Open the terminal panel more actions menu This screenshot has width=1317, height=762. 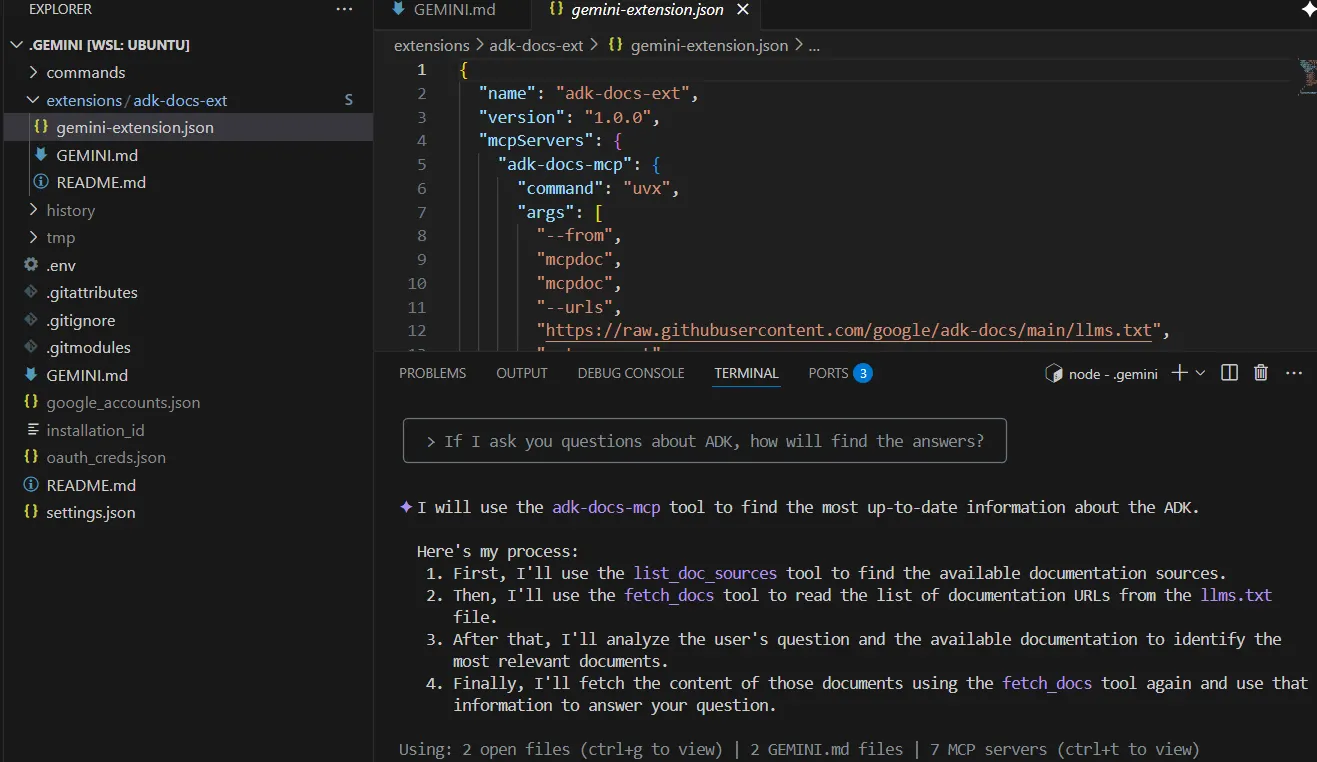pos(1294,373)
